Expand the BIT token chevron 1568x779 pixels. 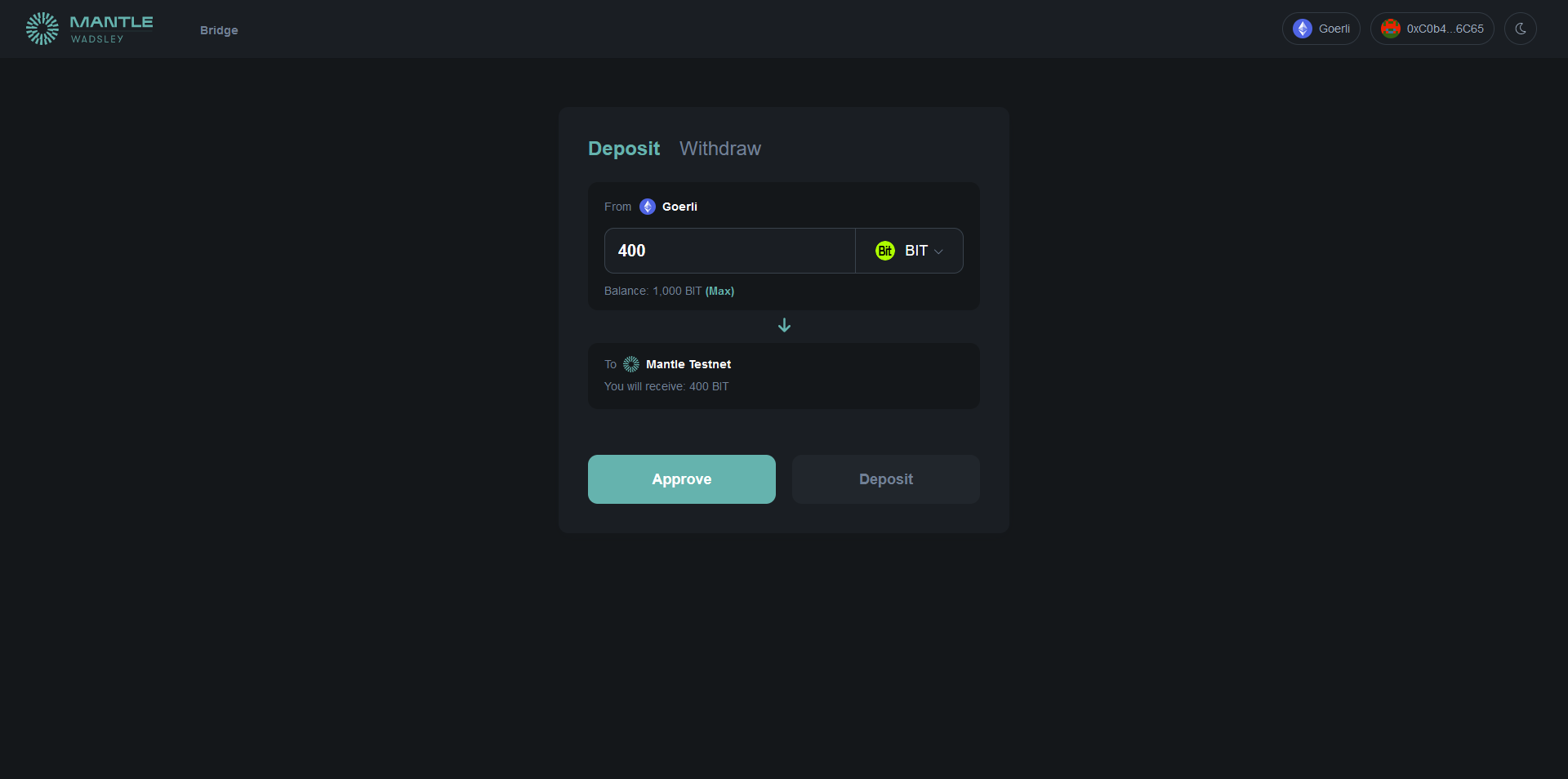pyautogui.click(x=938, y=252)
